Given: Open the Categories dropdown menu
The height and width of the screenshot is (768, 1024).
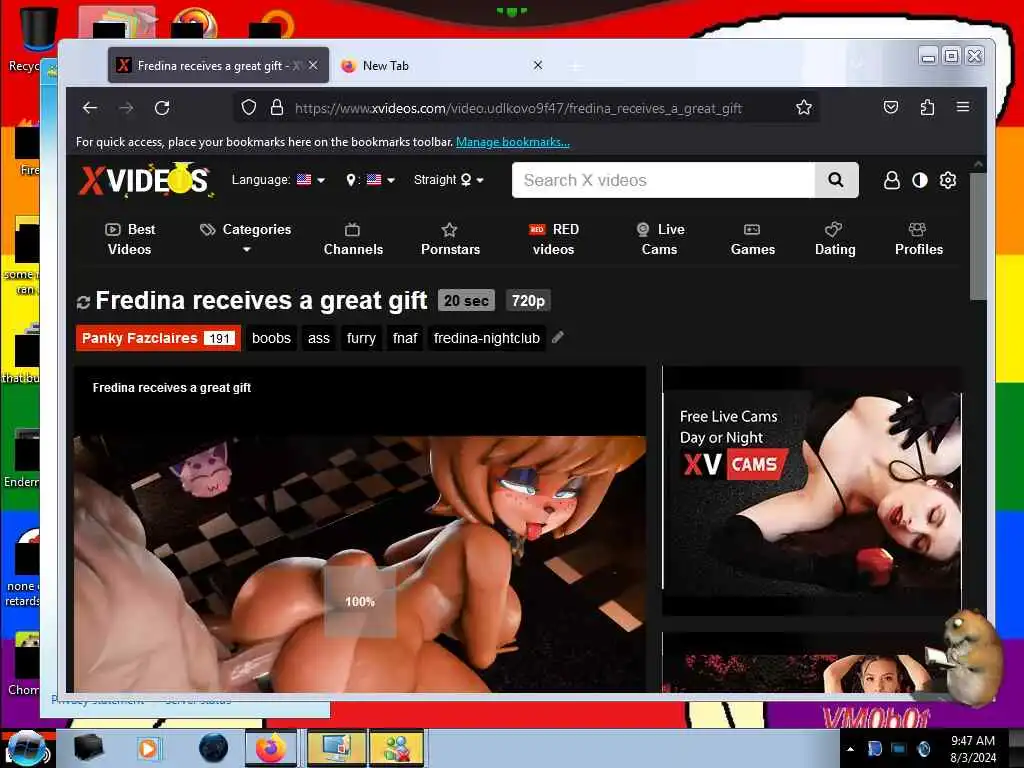Looking at the screenshot, I should tap(246, 238).
